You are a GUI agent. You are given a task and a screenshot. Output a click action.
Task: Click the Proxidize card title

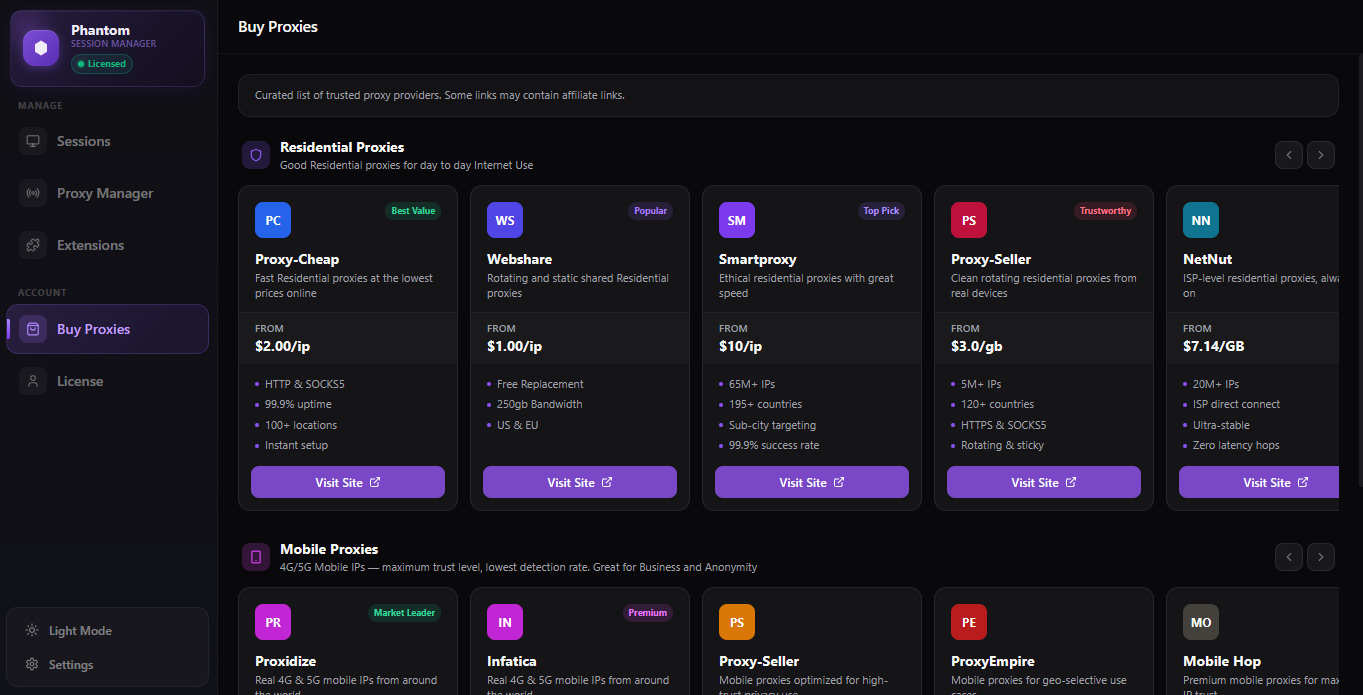pyautogui.click(x=285, y=661)
